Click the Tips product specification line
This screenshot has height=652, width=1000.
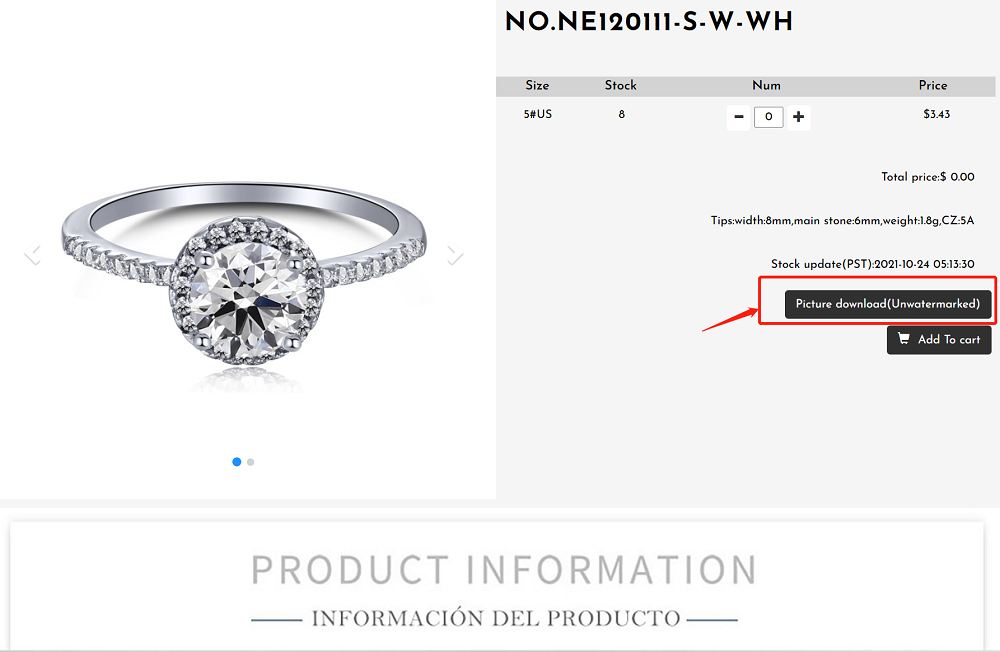click(842, 221)
